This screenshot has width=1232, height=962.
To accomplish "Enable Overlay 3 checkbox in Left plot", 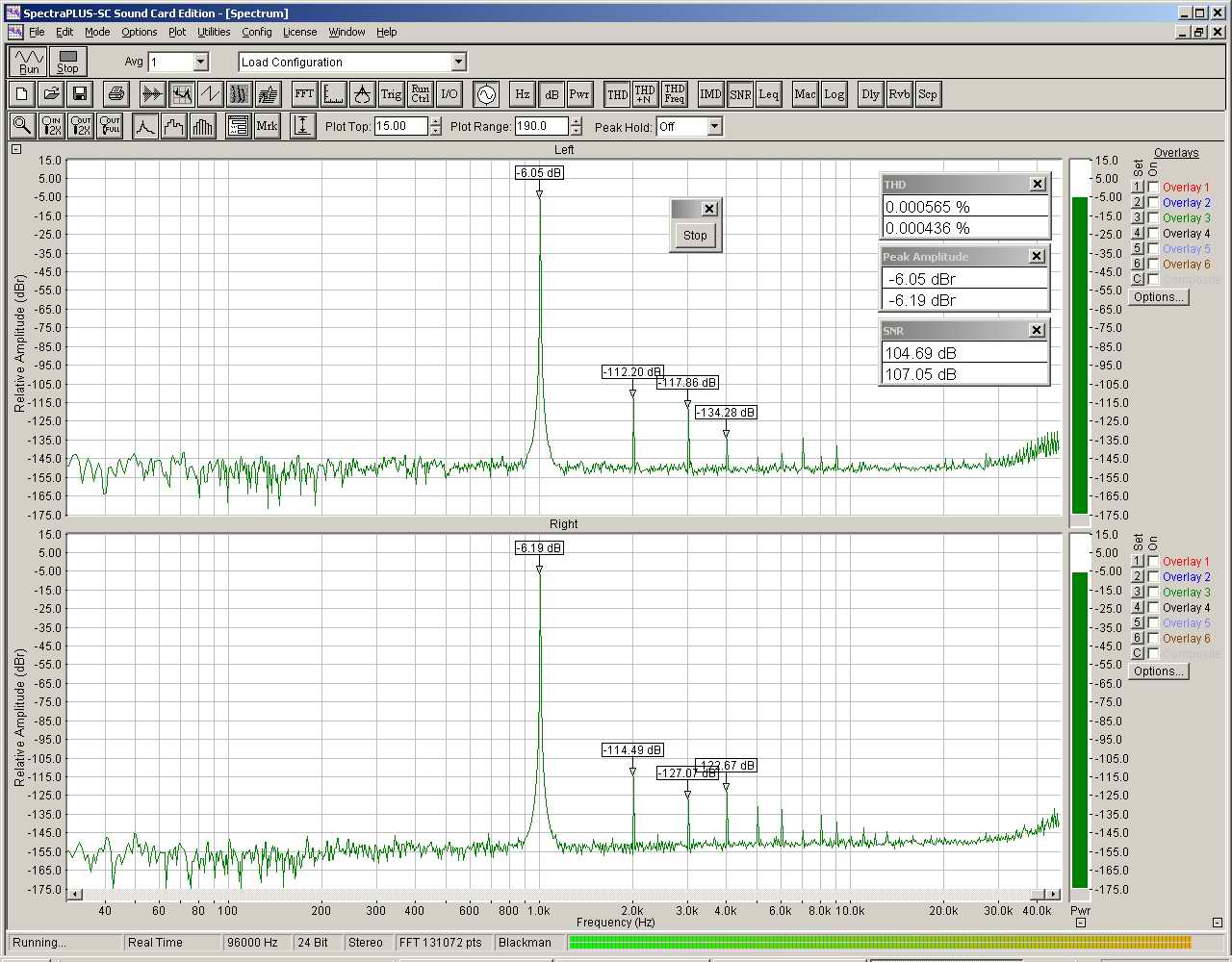I will 1153,218.
